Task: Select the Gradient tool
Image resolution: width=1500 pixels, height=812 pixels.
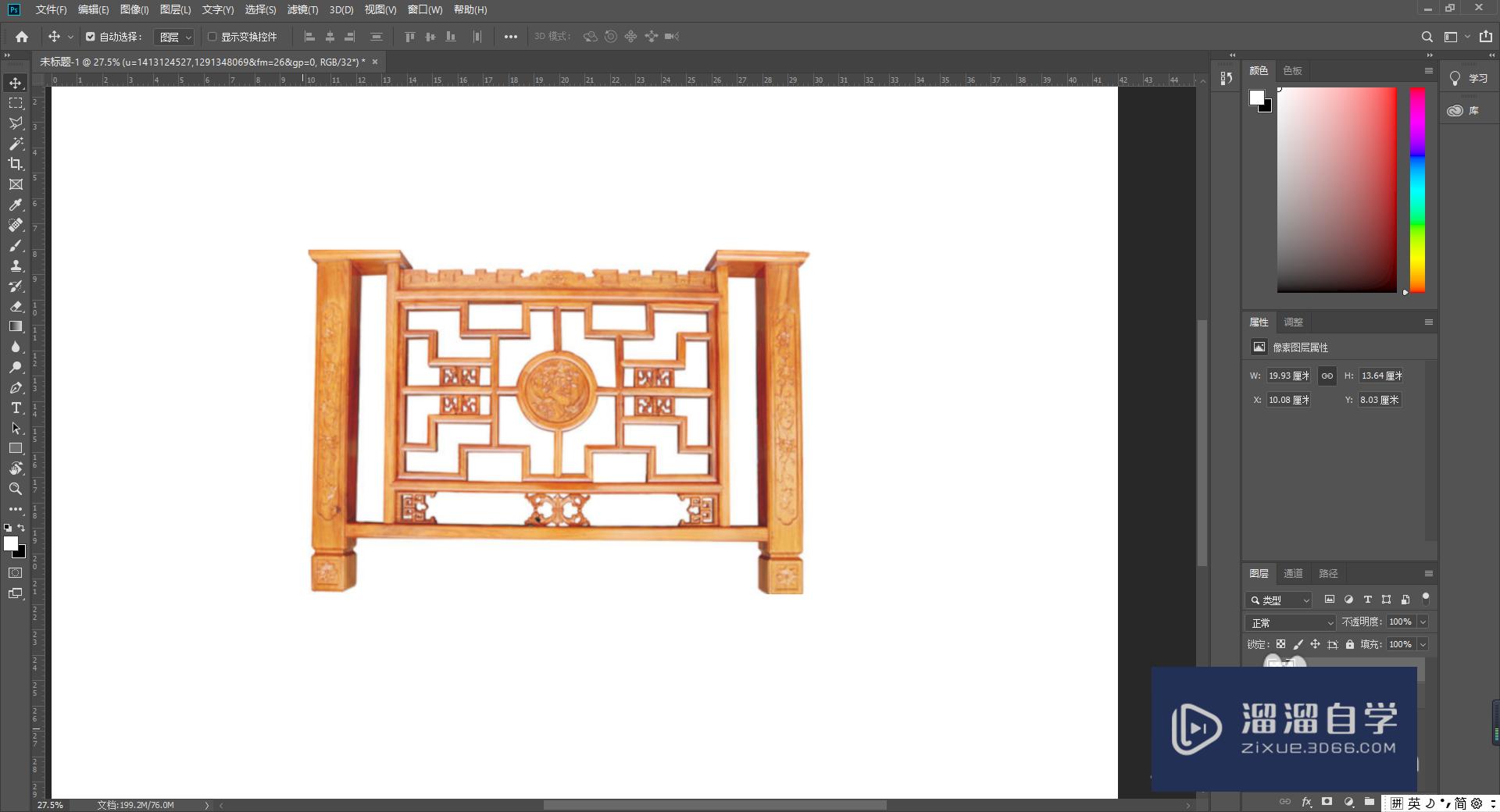Action: click(16, 326)
